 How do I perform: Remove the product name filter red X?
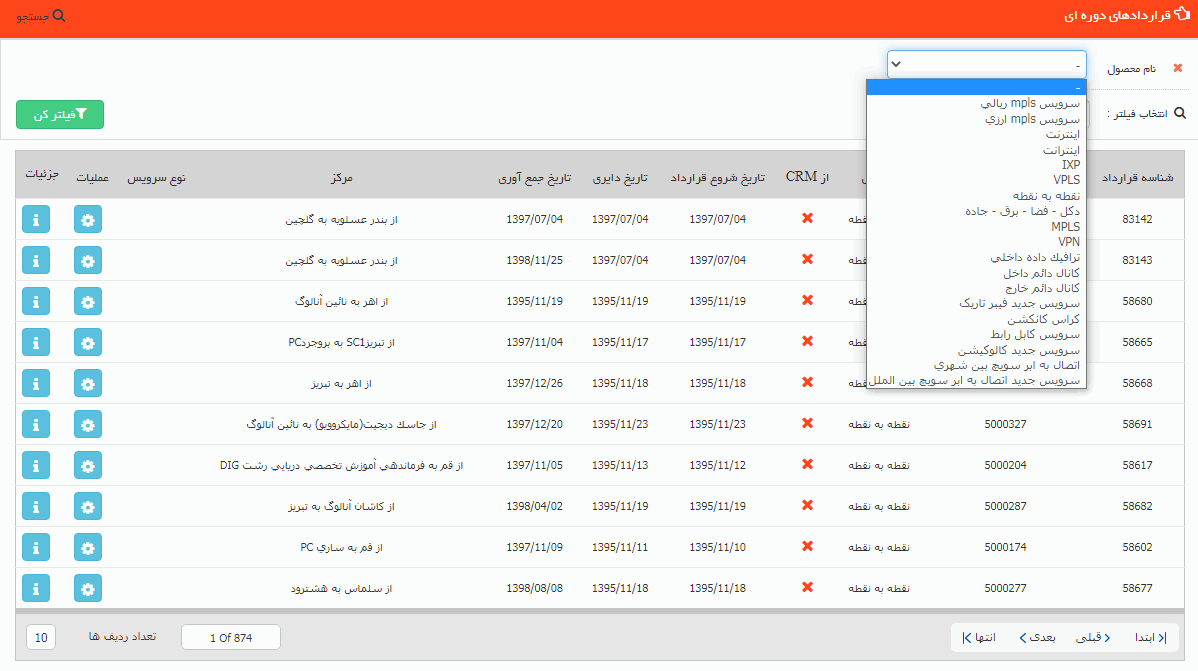click(x=1177, y=68)
